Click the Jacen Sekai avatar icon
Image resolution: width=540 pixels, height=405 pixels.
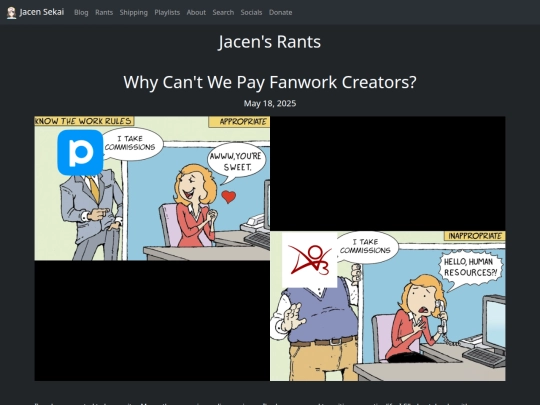tap(11, 13)
